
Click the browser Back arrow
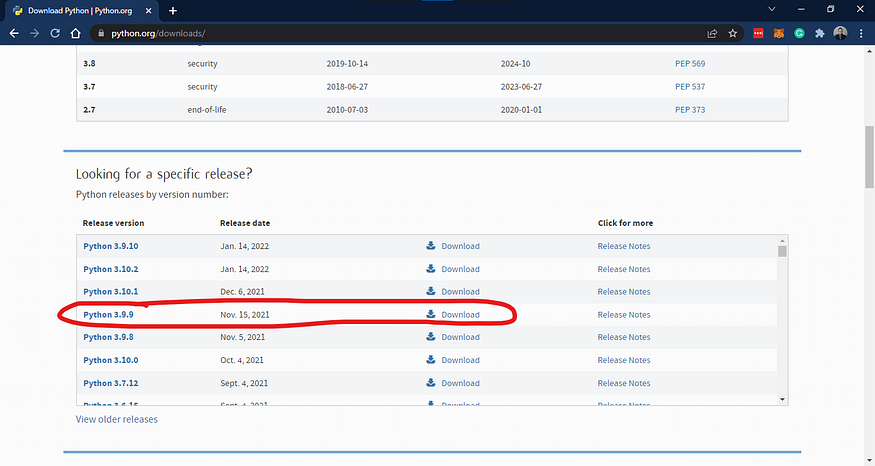tap(15, 33)
